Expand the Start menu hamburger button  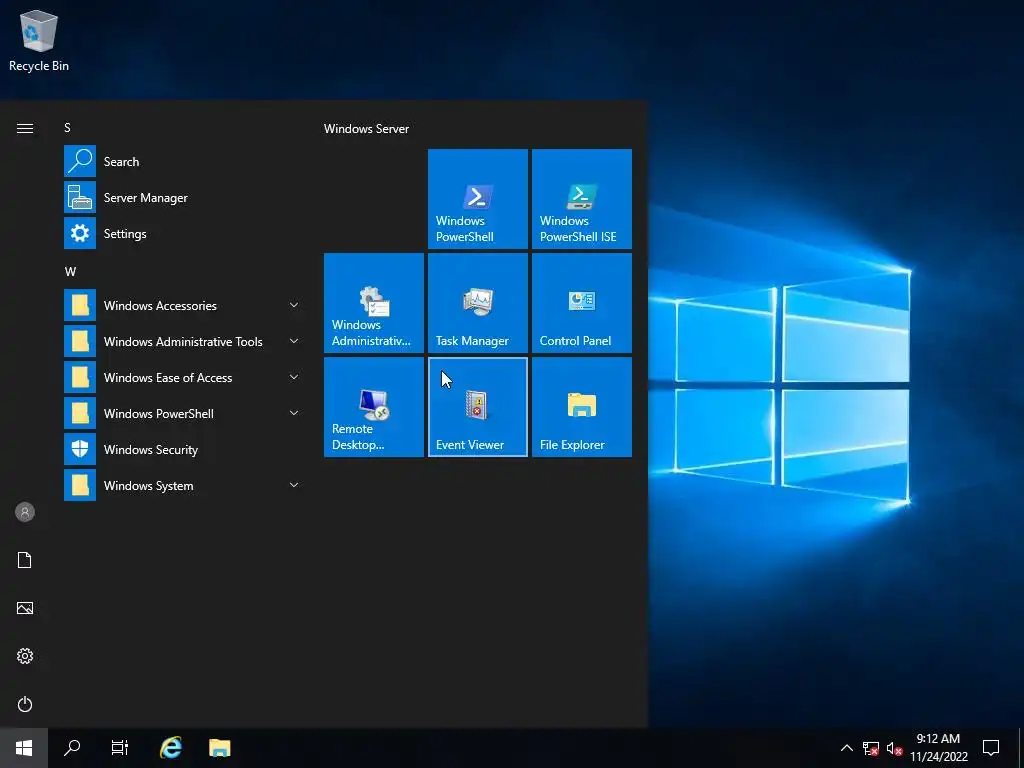25,128
